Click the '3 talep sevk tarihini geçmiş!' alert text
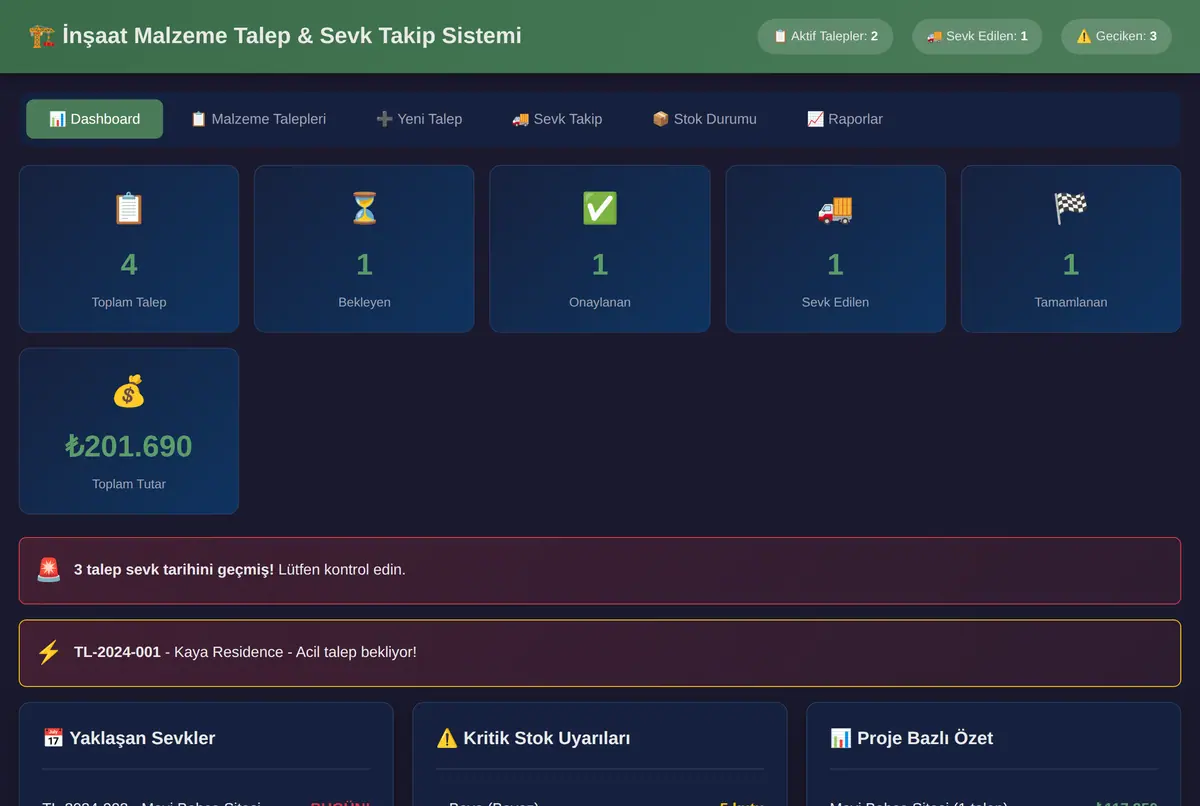The width and height of the screenshot is (1200, 806). pyautogui.click(x=174, y=570)
